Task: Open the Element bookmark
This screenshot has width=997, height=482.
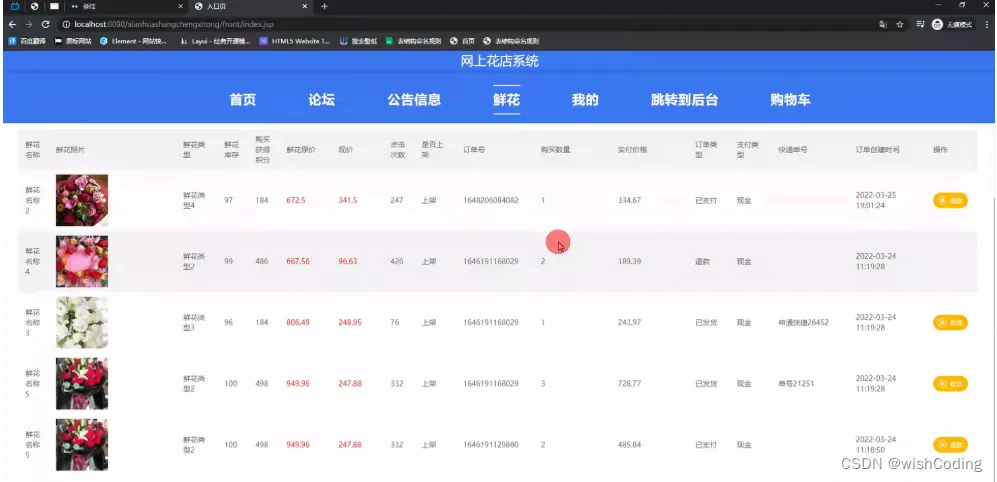Action: point(134,41)
